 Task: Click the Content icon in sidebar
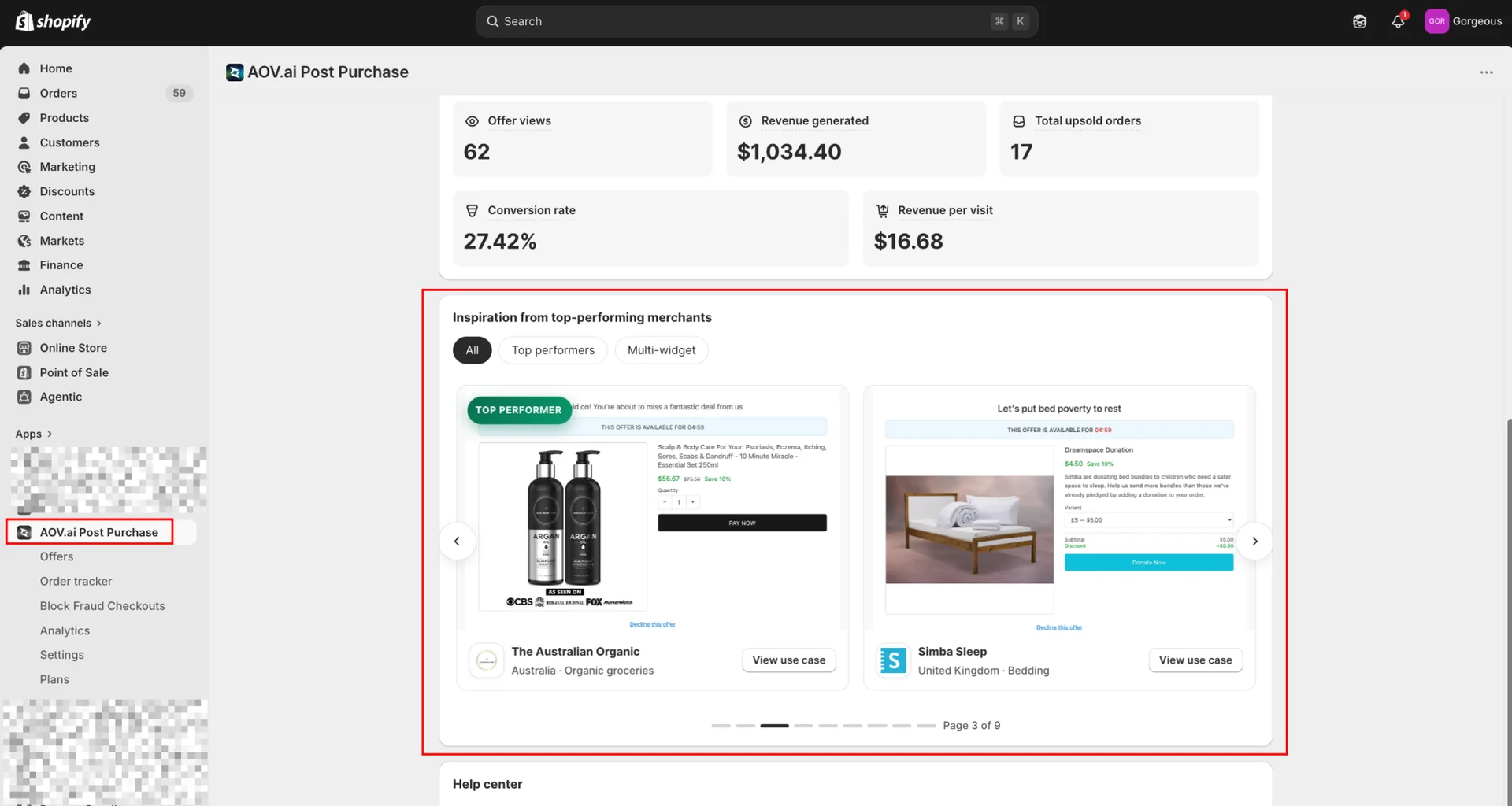(24, 216)
